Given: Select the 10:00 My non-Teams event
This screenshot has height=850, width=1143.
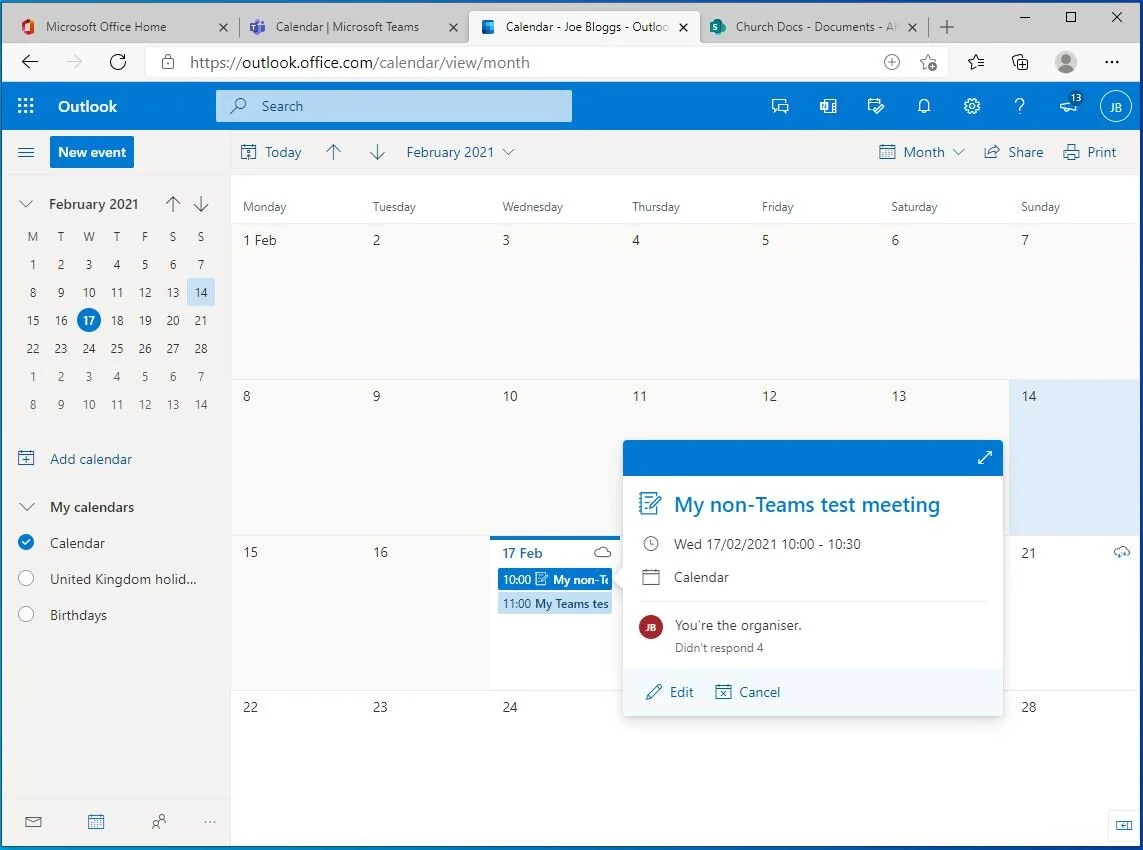Looking at the screenshot, I should click(555, 580).
